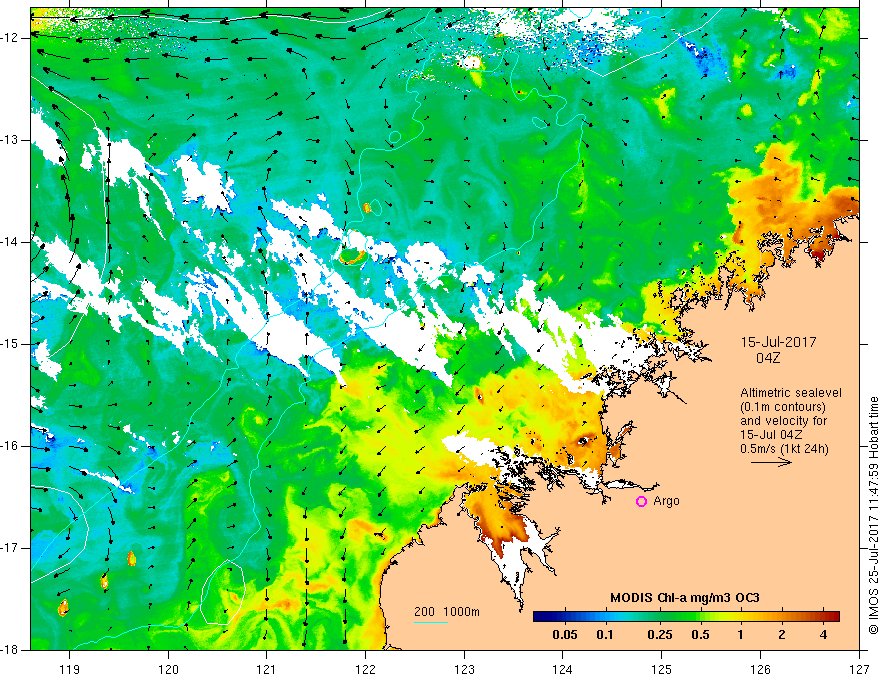Image resolution: width=880 pixels, height=680 pixels.
Task: Click the 0.5m/s (1kt 24h) text
Action: pos(784,449)
